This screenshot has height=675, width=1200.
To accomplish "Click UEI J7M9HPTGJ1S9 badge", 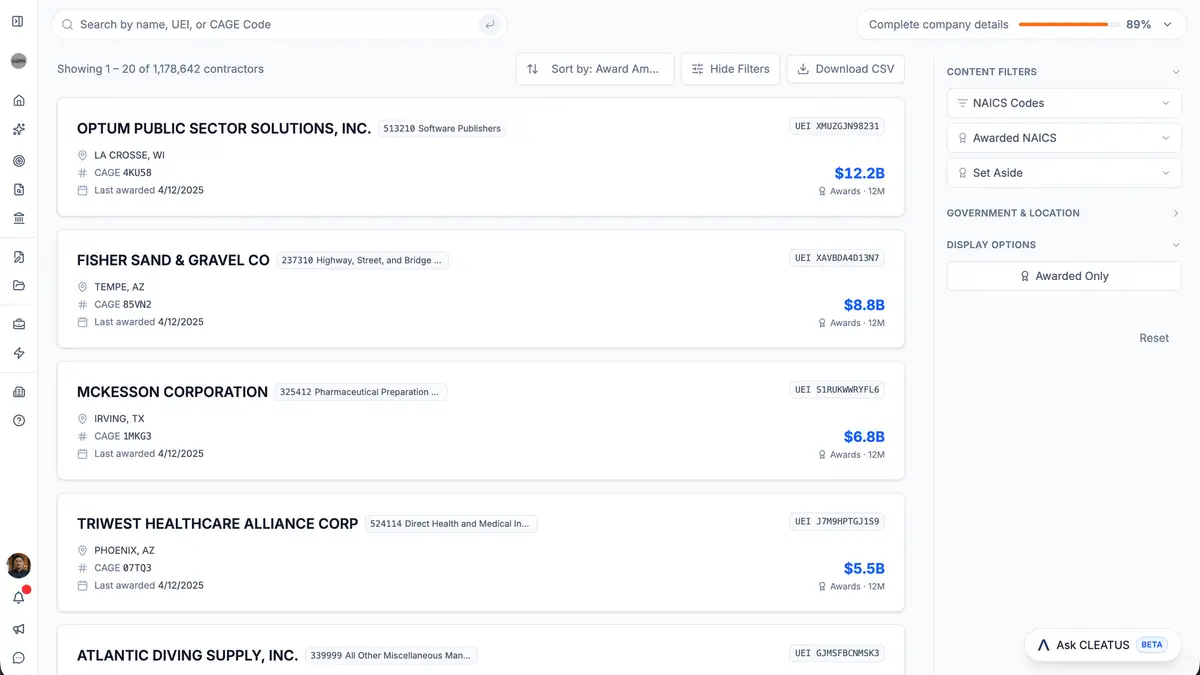I will (x=837, y=522).
